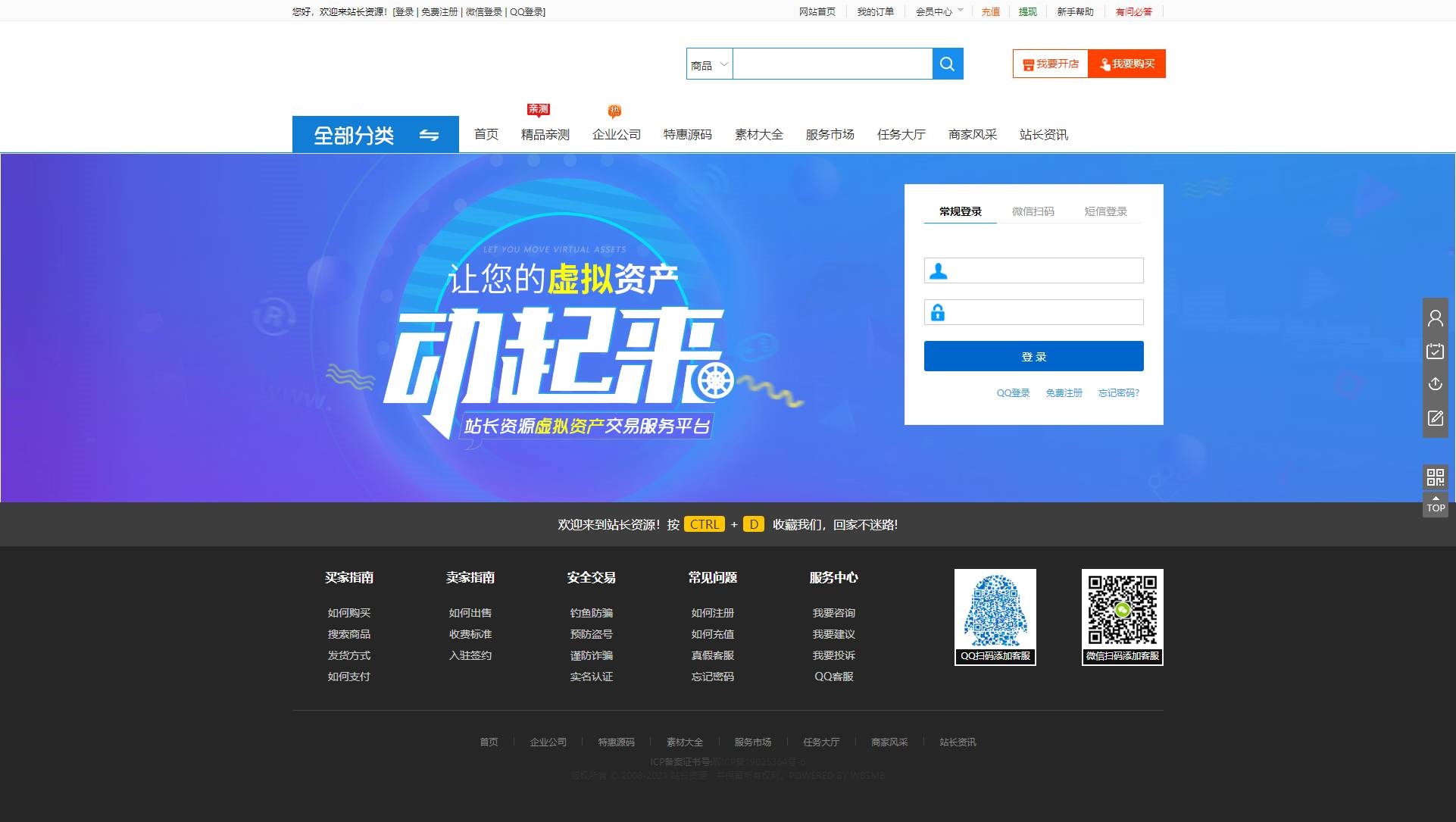The image size is (1456, 822).
Task: Click the 真假客服 footer link
Action: (712, 655)
